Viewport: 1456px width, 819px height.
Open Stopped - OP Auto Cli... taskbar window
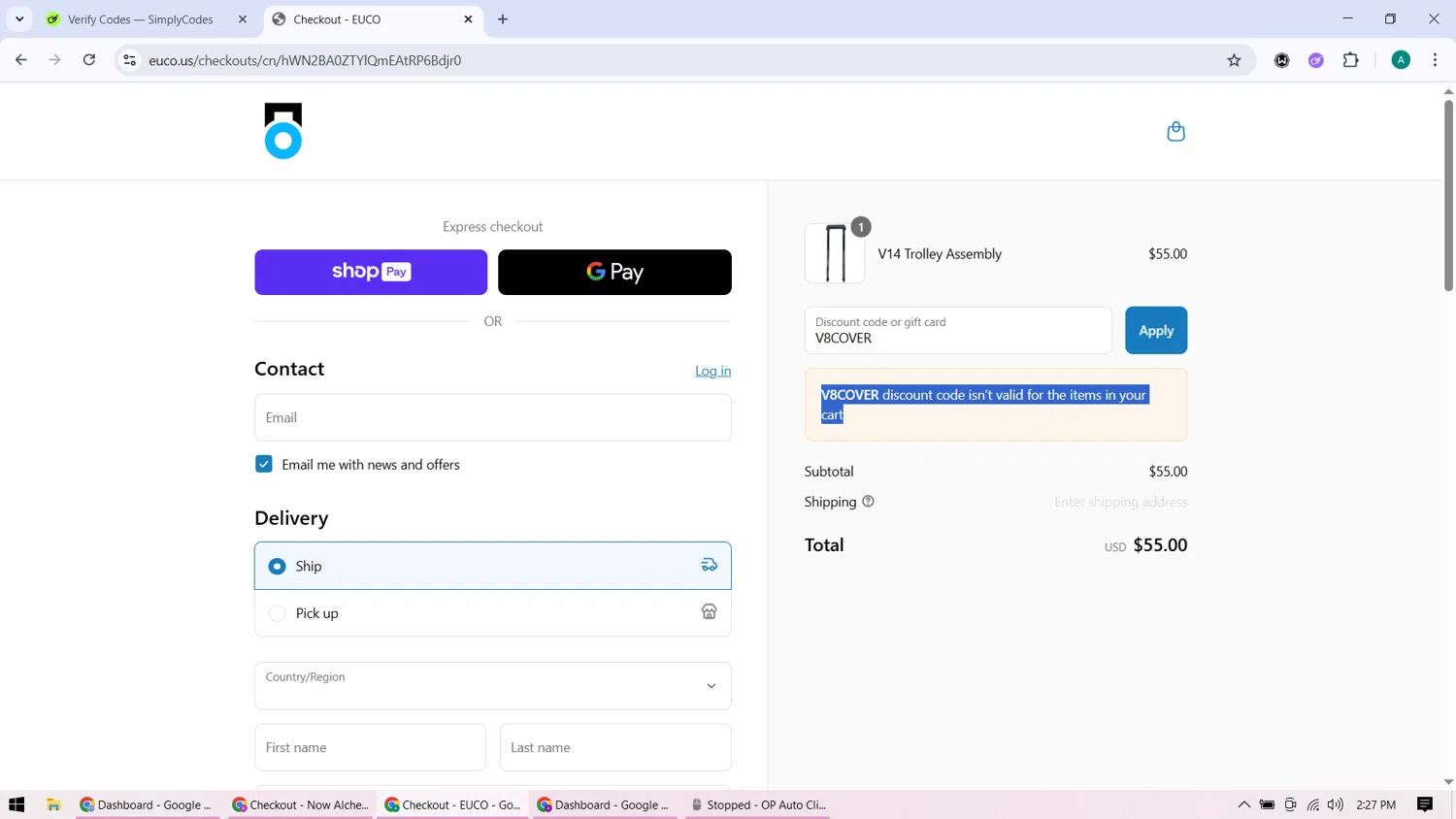coord(759,804)
